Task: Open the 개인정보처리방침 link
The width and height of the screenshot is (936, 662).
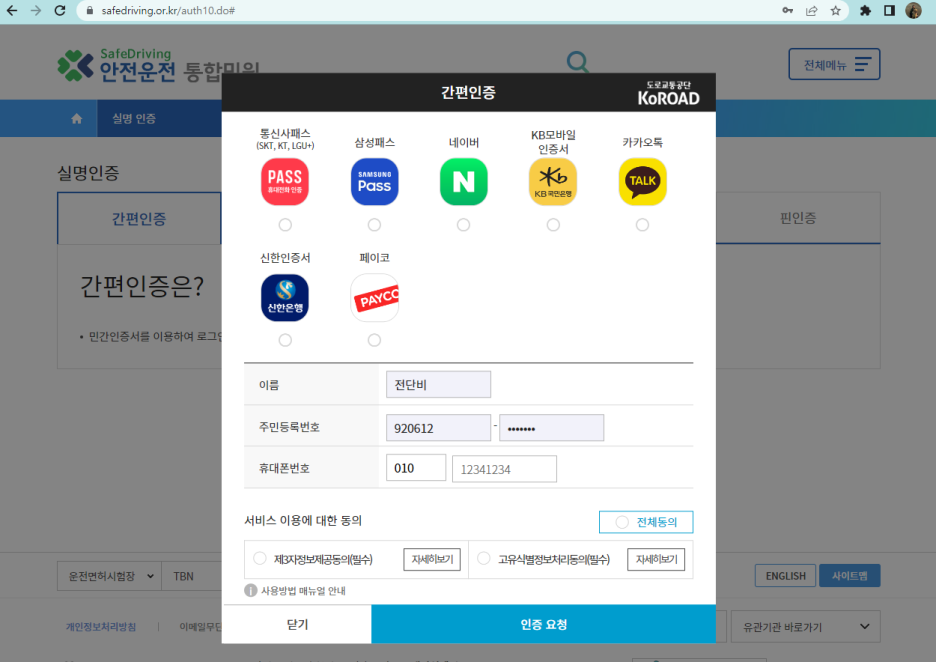Action: point(101,627)
